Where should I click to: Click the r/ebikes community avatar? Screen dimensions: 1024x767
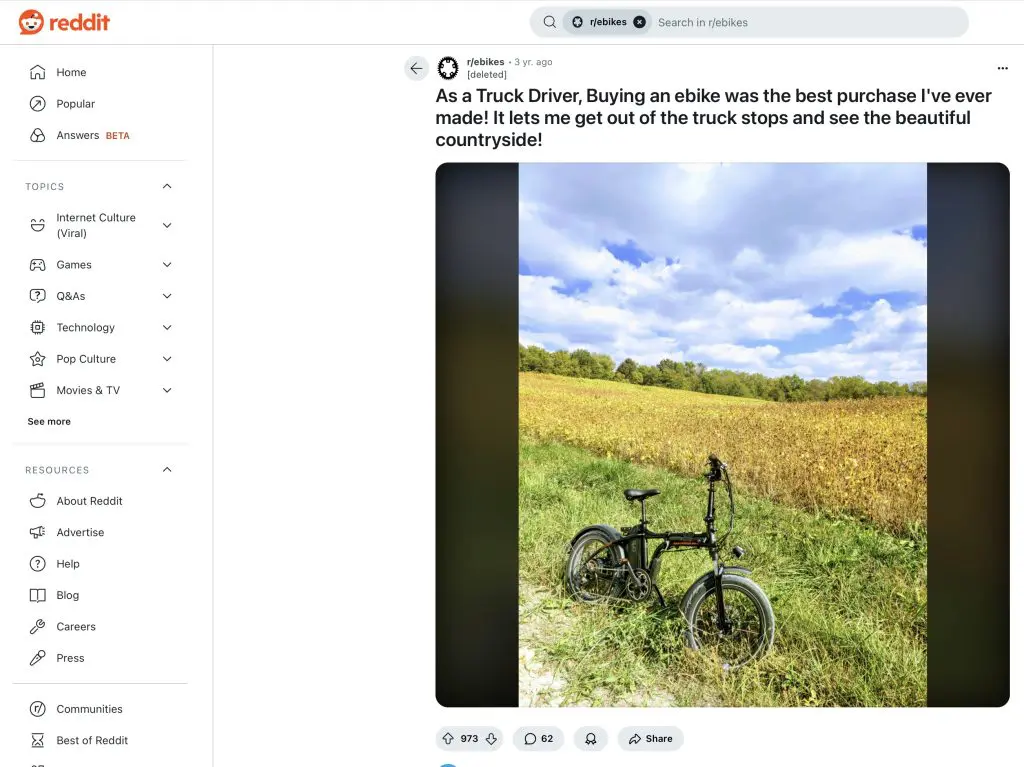coord(448,68)
